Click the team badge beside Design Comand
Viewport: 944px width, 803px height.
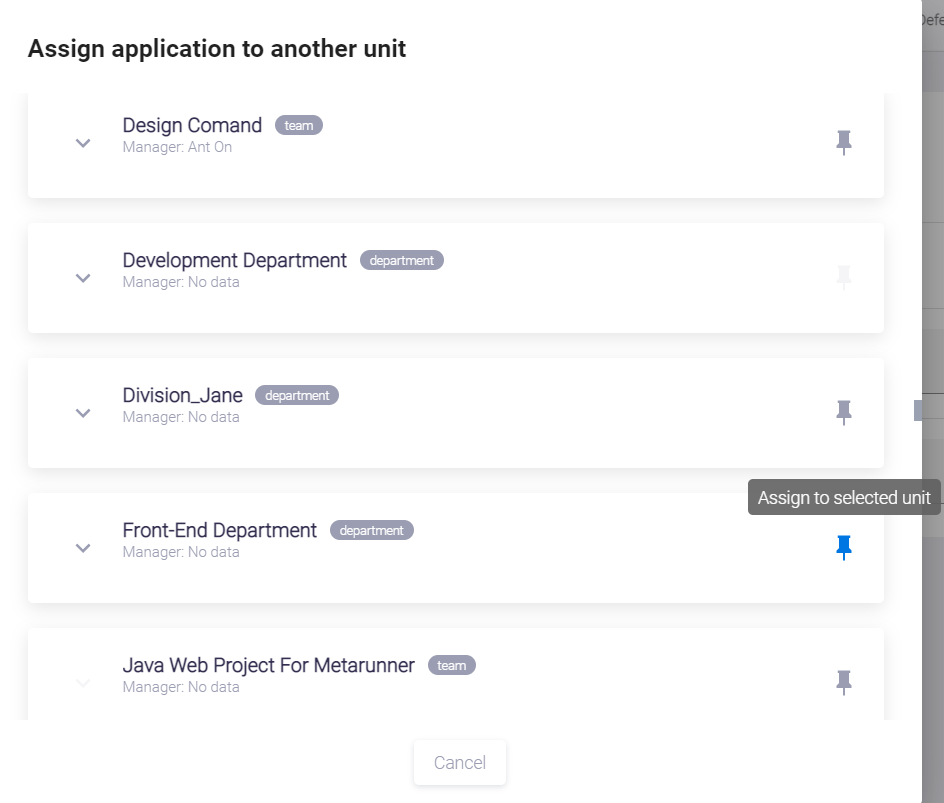[x=299, y=126]
